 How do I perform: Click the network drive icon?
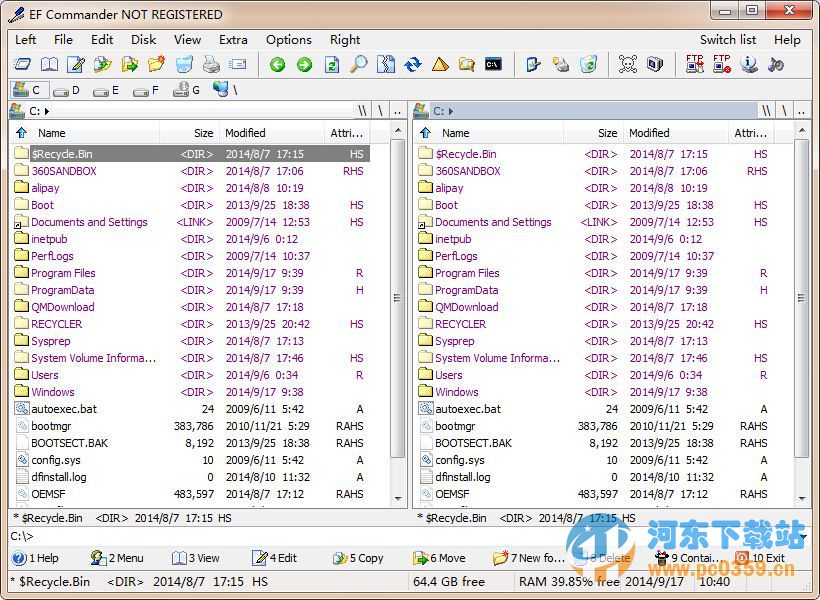coord(222,90)
